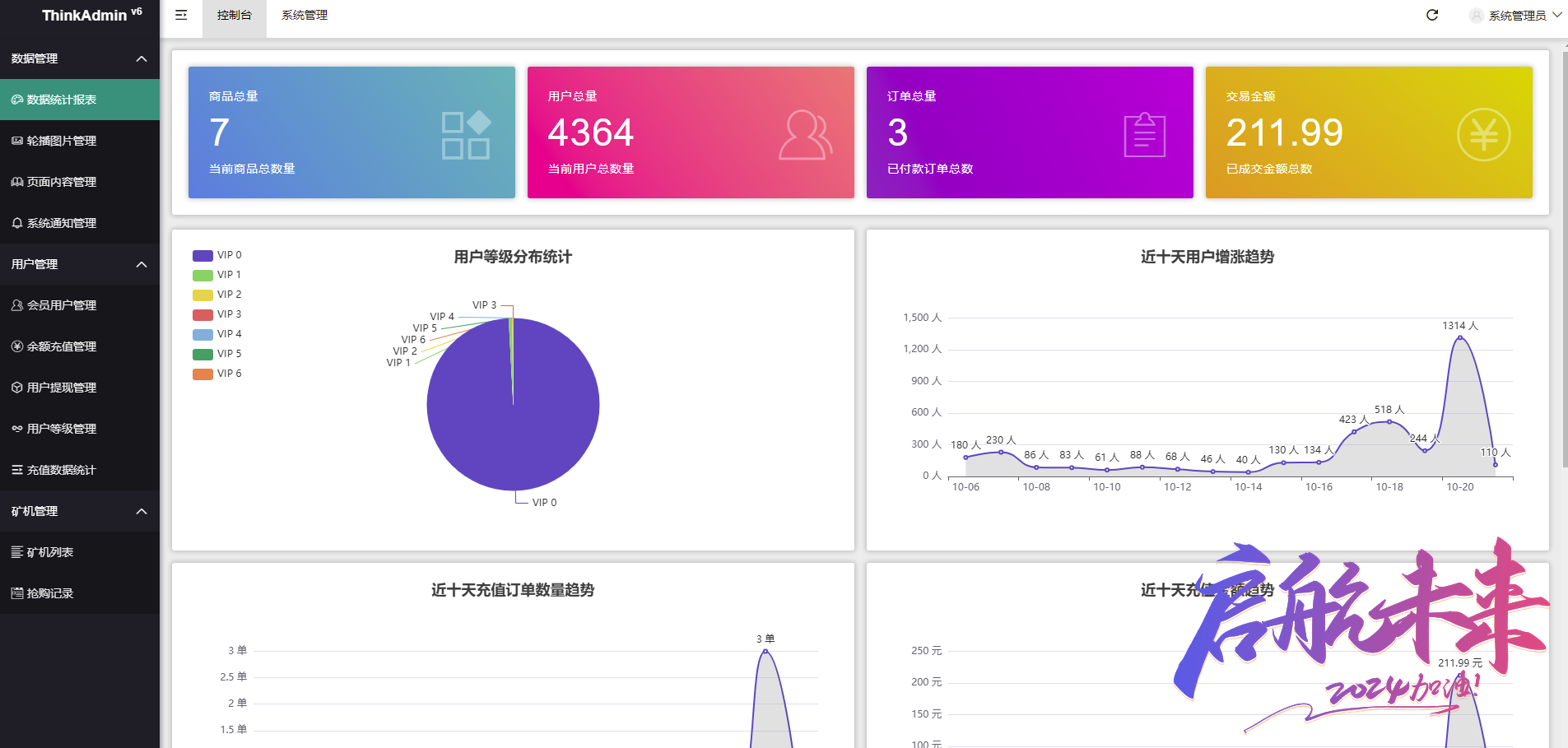Go to 余额充值管理 page
1568x748 pixels.
click(80, 346)
